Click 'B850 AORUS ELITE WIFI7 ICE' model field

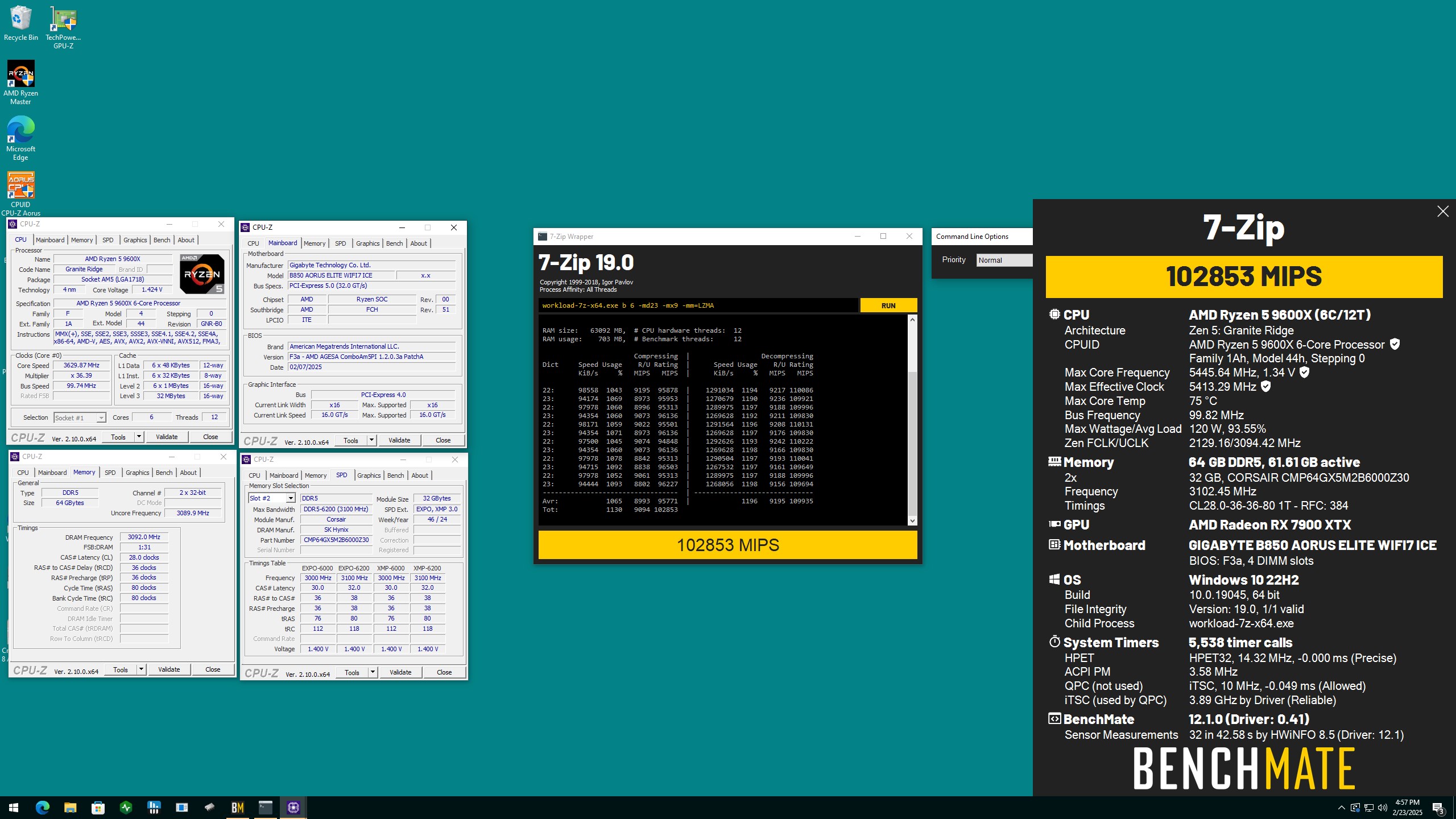[x=341, y=275]
